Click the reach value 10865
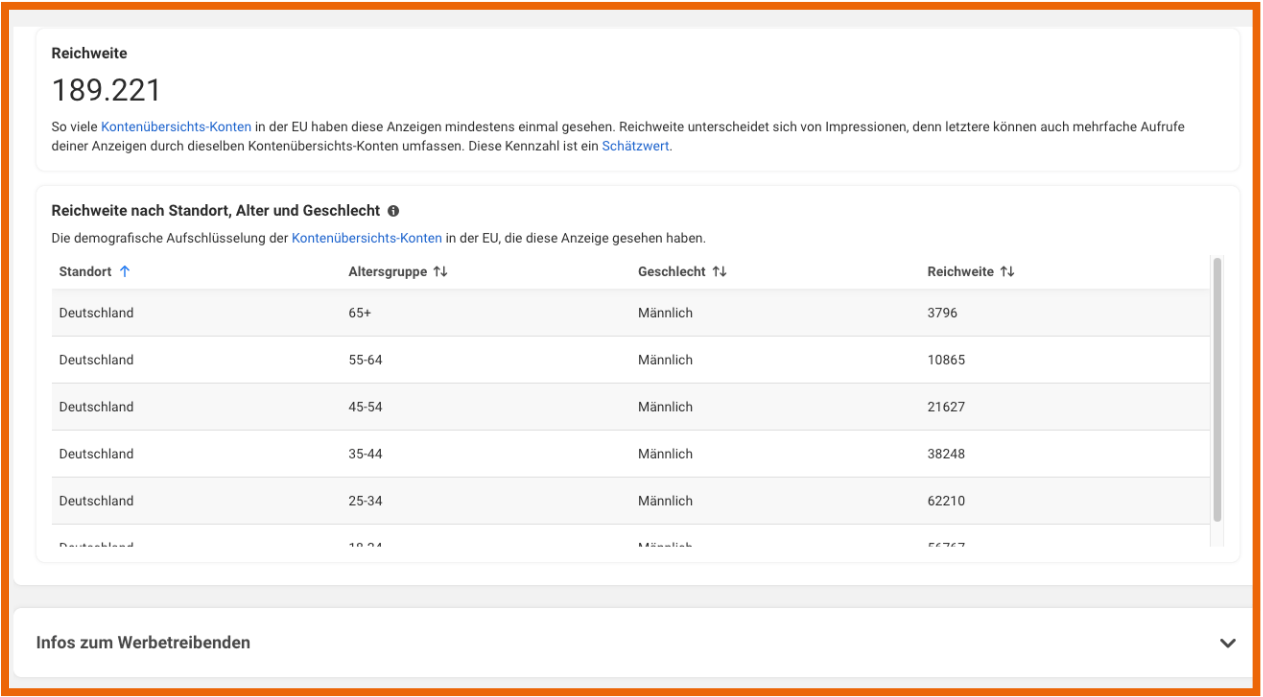Screen dimensions: 1263x697 coord(946,360)
